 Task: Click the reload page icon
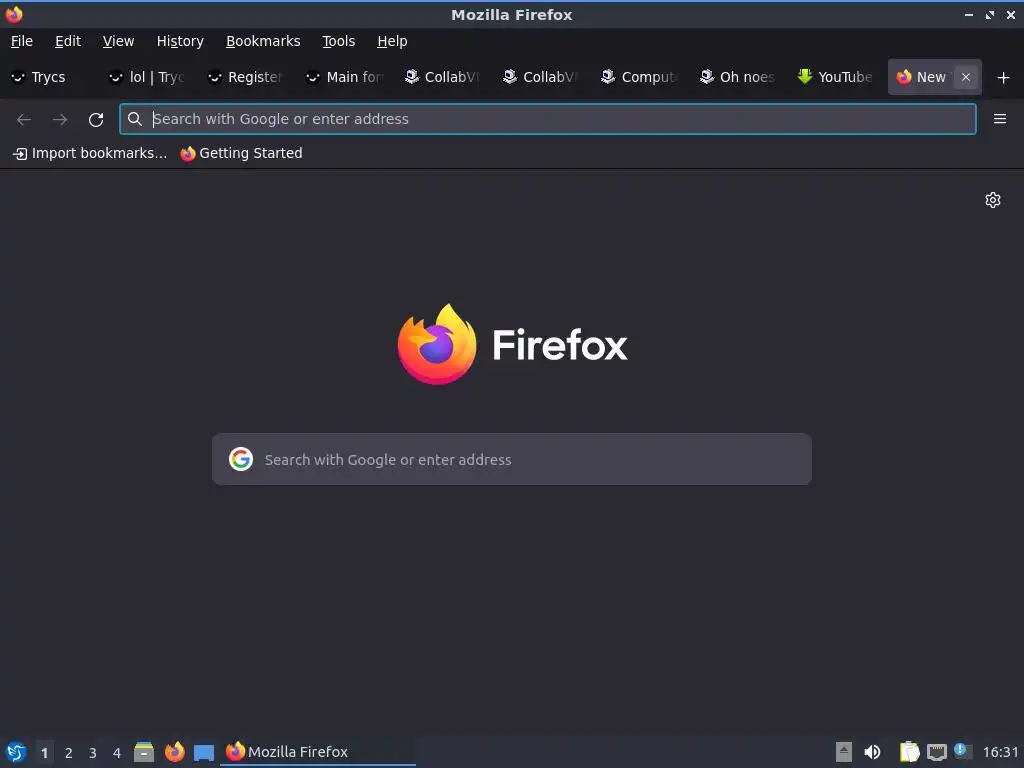[x=96, y=120]
